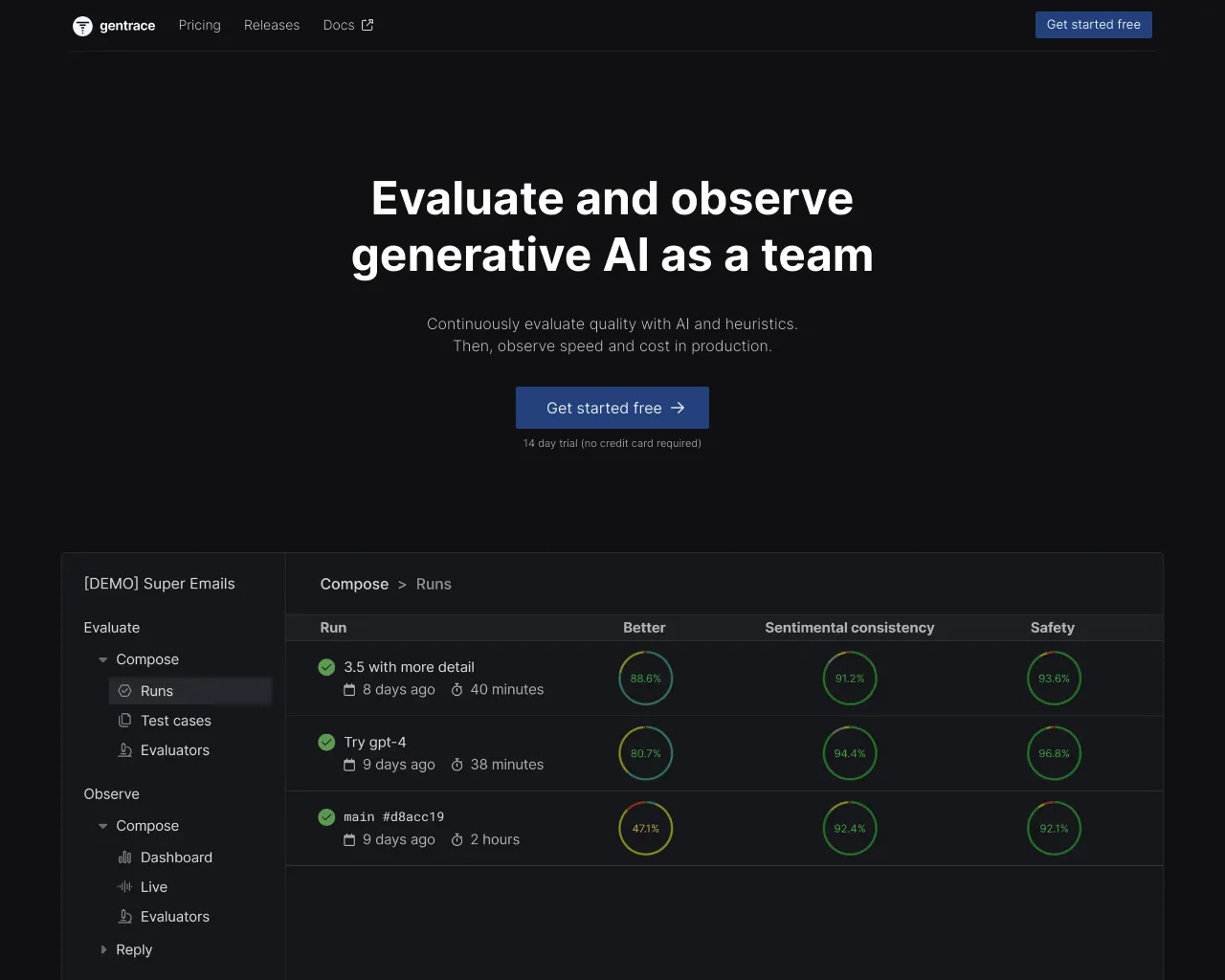The image size is (1225, 980).
Task: Switch to the Compose breadcrumb tab
Action: 354,584
